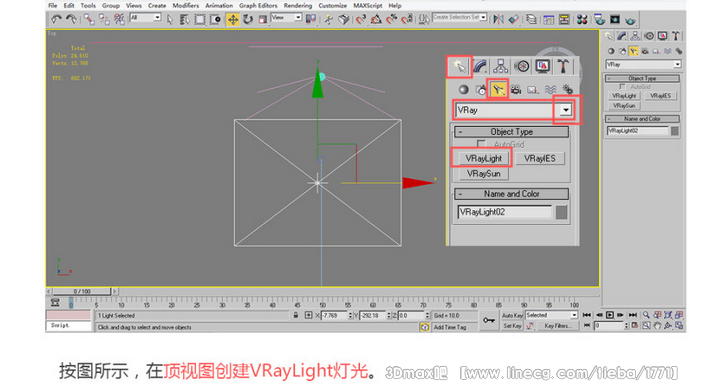Click the small object color swatch at far right
Viewport: 707px width, 390px height.
675,131
